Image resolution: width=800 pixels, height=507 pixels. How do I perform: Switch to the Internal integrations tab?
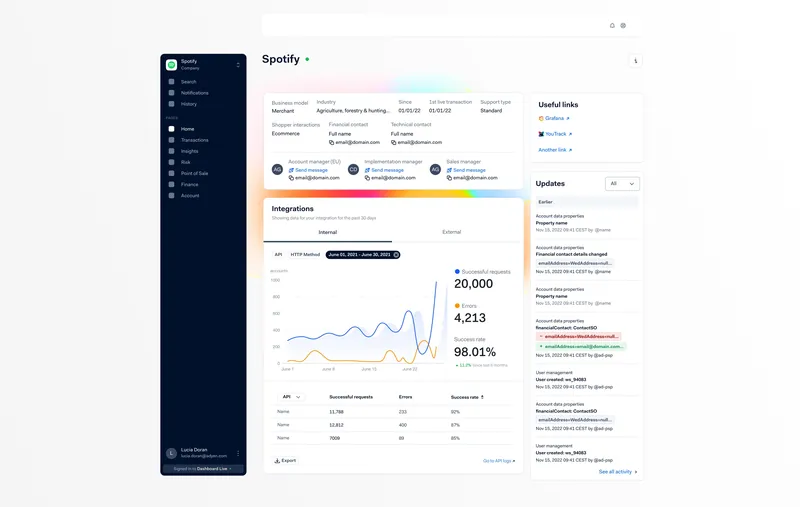tap(328, 233)
